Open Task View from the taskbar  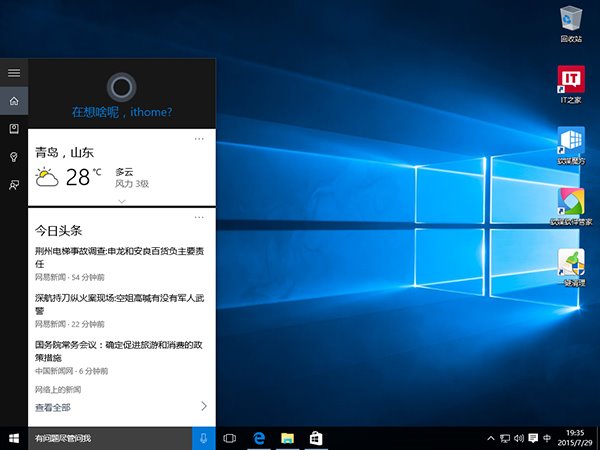point(229,438)
